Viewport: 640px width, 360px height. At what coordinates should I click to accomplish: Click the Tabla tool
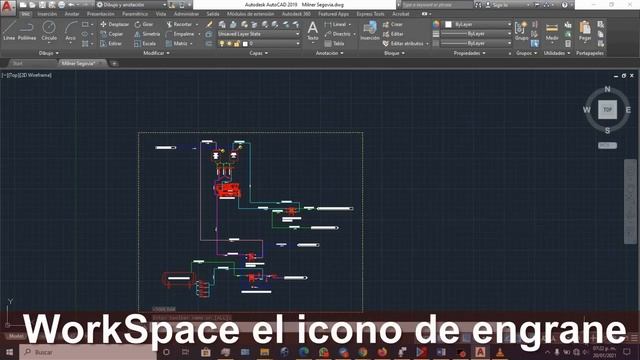(x=335, y=43)
